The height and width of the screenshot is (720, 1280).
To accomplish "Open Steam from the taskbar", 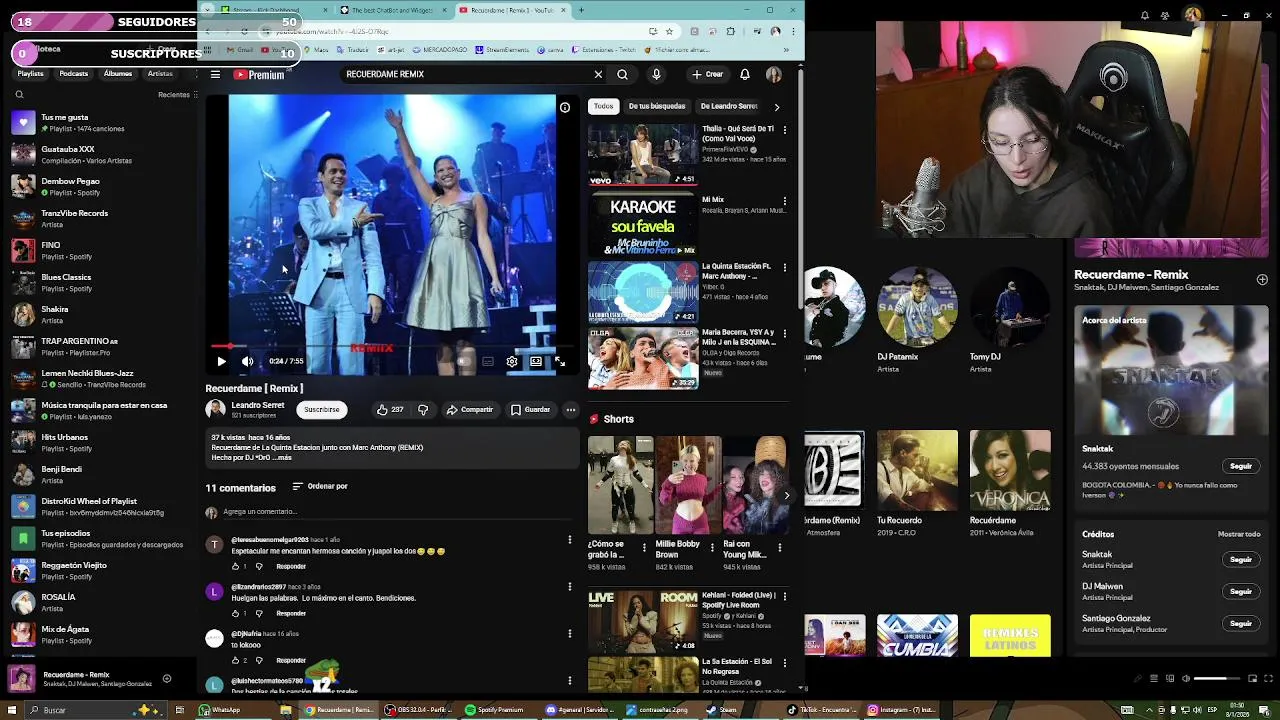I will [x=722, y=710].
